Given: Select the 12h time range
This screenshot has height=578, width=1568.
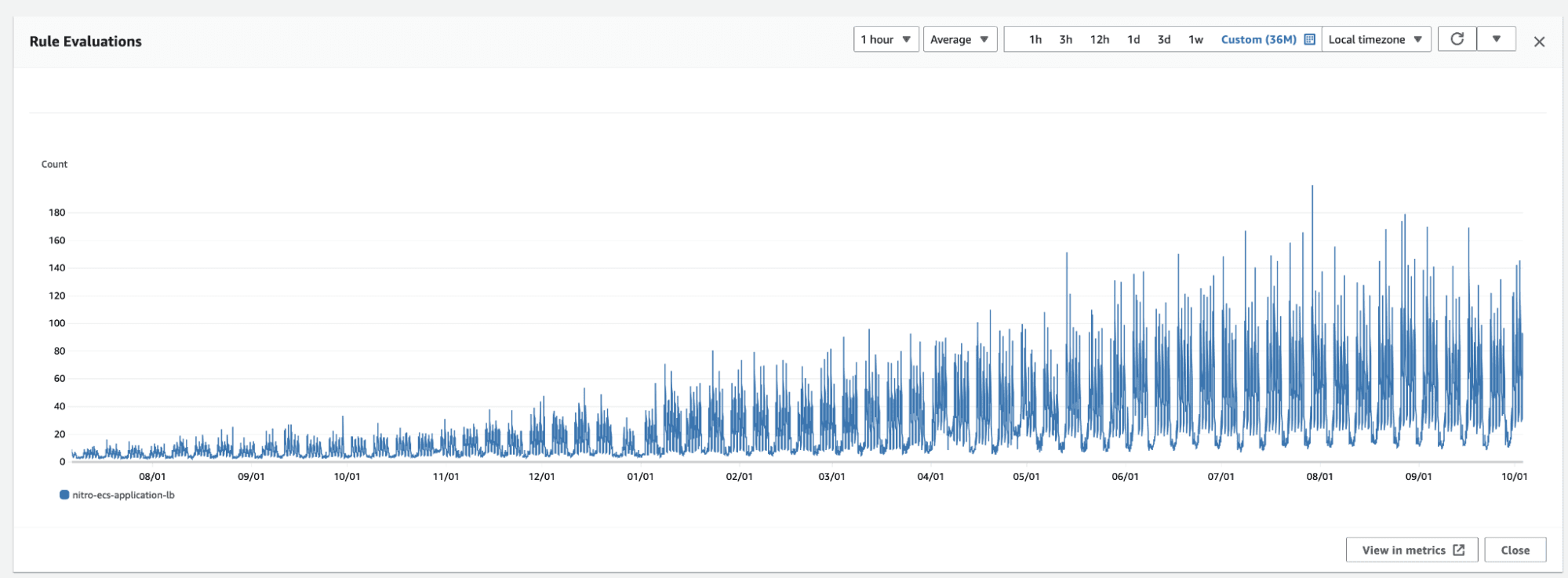Looking at the screenshot, I should click(x=1099, y=39).
